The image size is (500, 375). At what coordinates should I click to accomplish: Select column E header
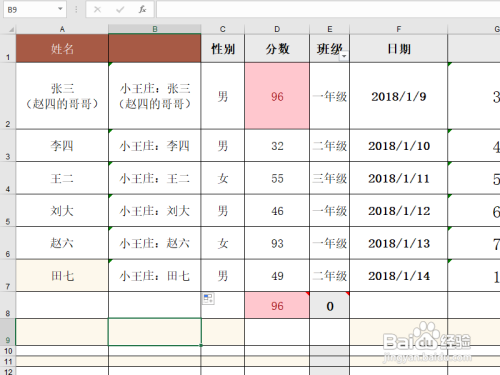pyautogui.click(x=329, y=29)
